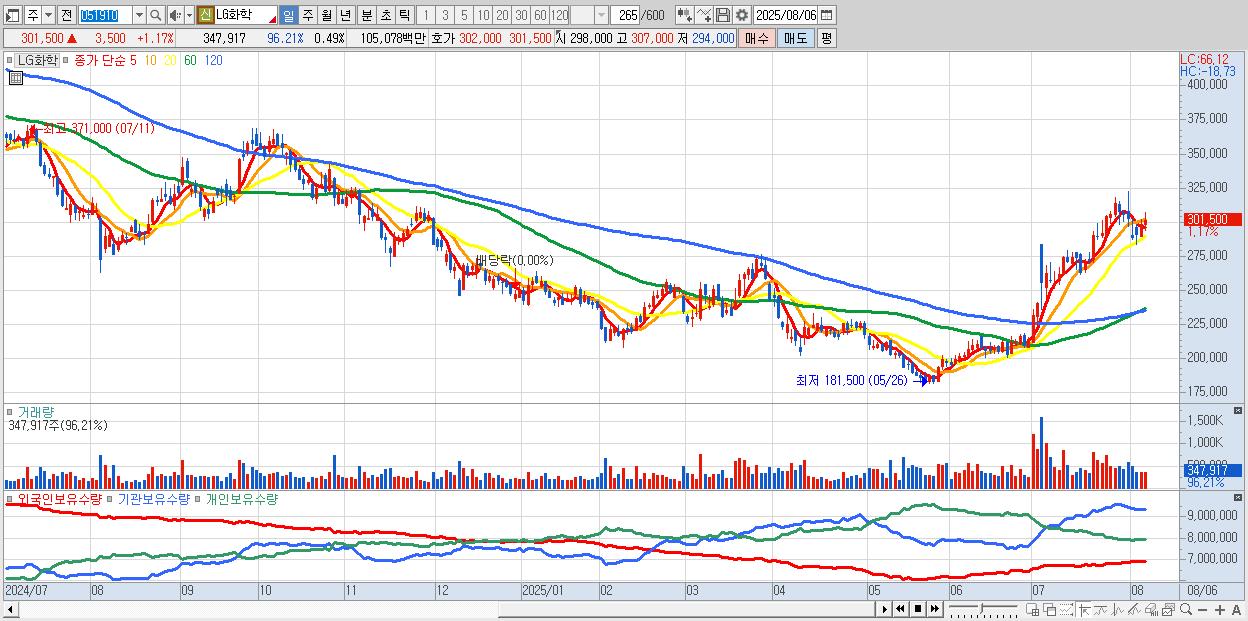Viewport: 1248px width, 621px height.
Task: Click the red 매수 buy button
Action: click(757, 38)
